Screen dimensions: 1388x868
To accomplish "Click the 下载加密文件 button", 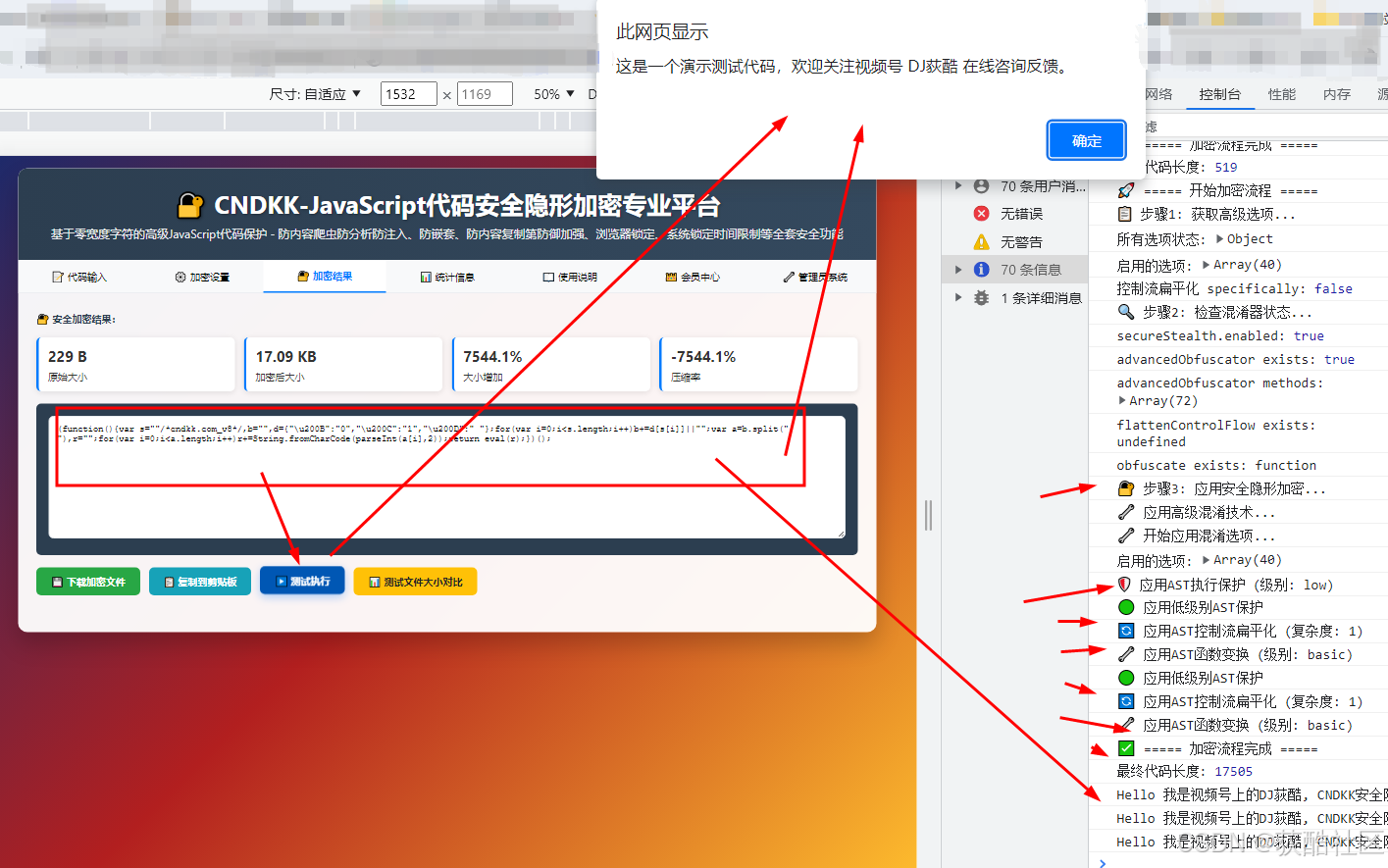I will [x=88, y=582].
